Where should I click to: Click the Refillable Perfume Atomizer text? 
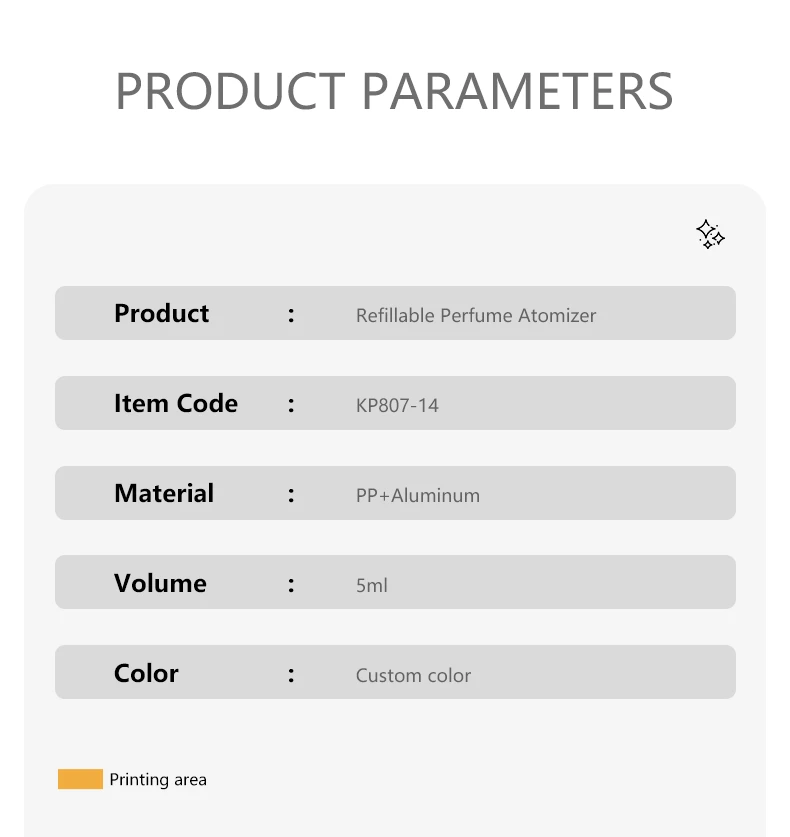pyautogui.click(x=476, y=315)
